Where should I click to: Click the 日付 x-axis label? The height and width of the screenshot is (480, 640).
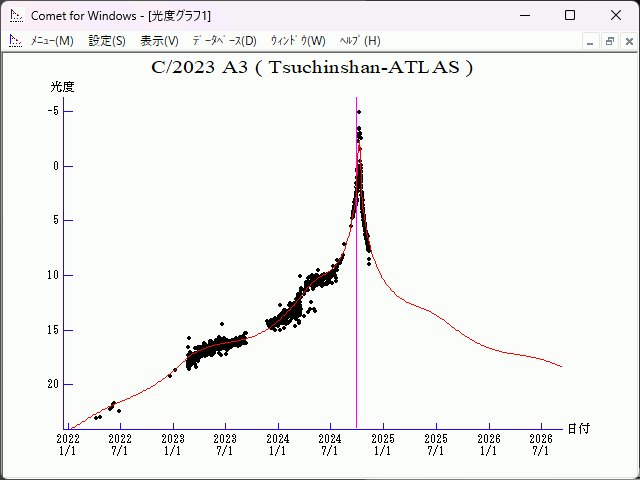(578, 428)
